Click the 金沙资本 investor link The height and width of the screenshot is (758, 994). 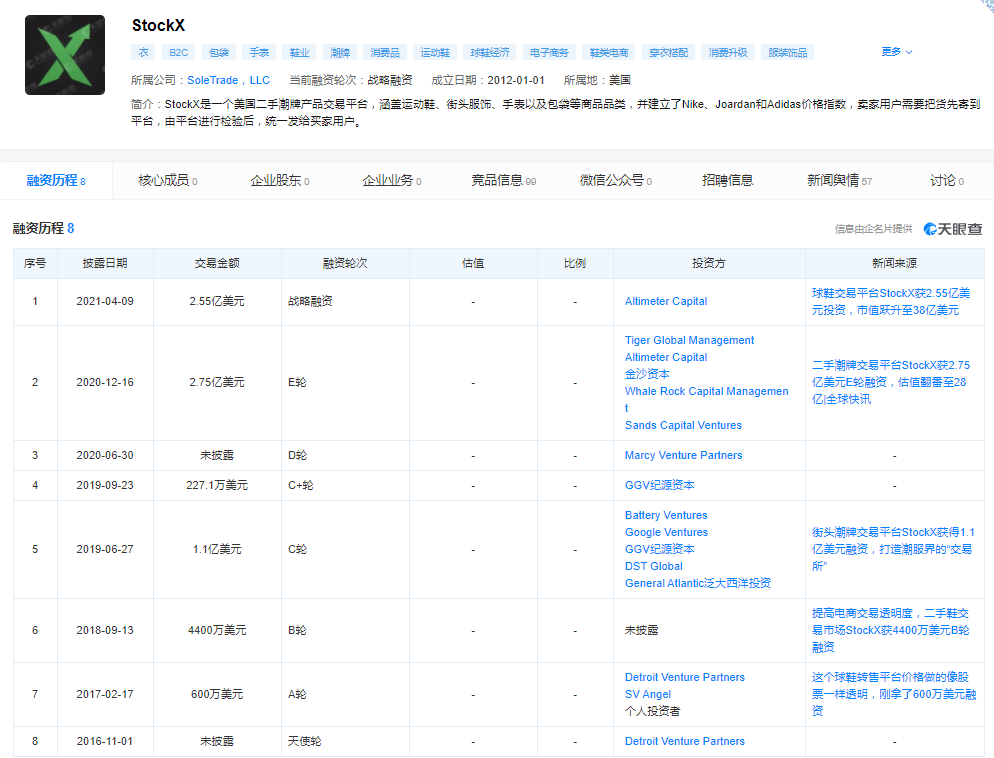click(x=647, y=374)
